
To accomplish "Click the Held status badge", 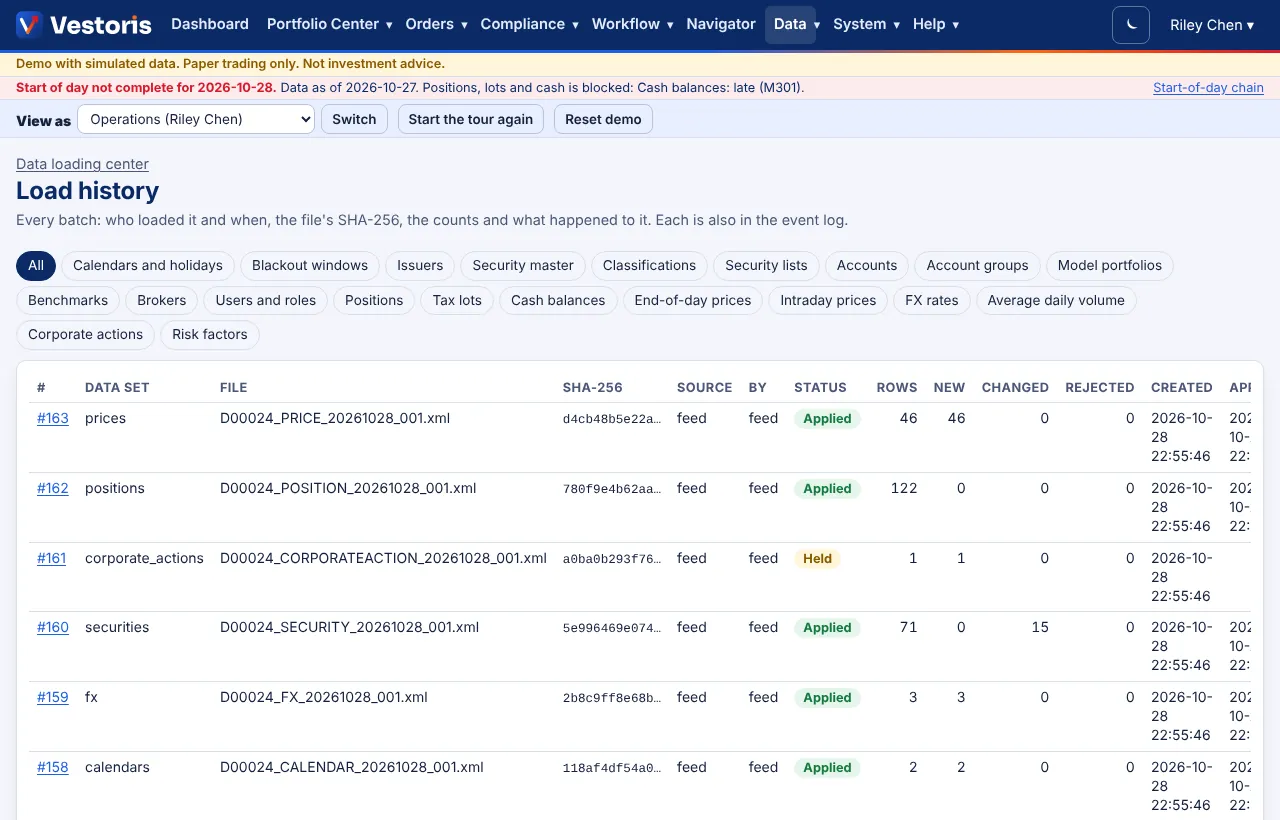I will click(817, 559).
